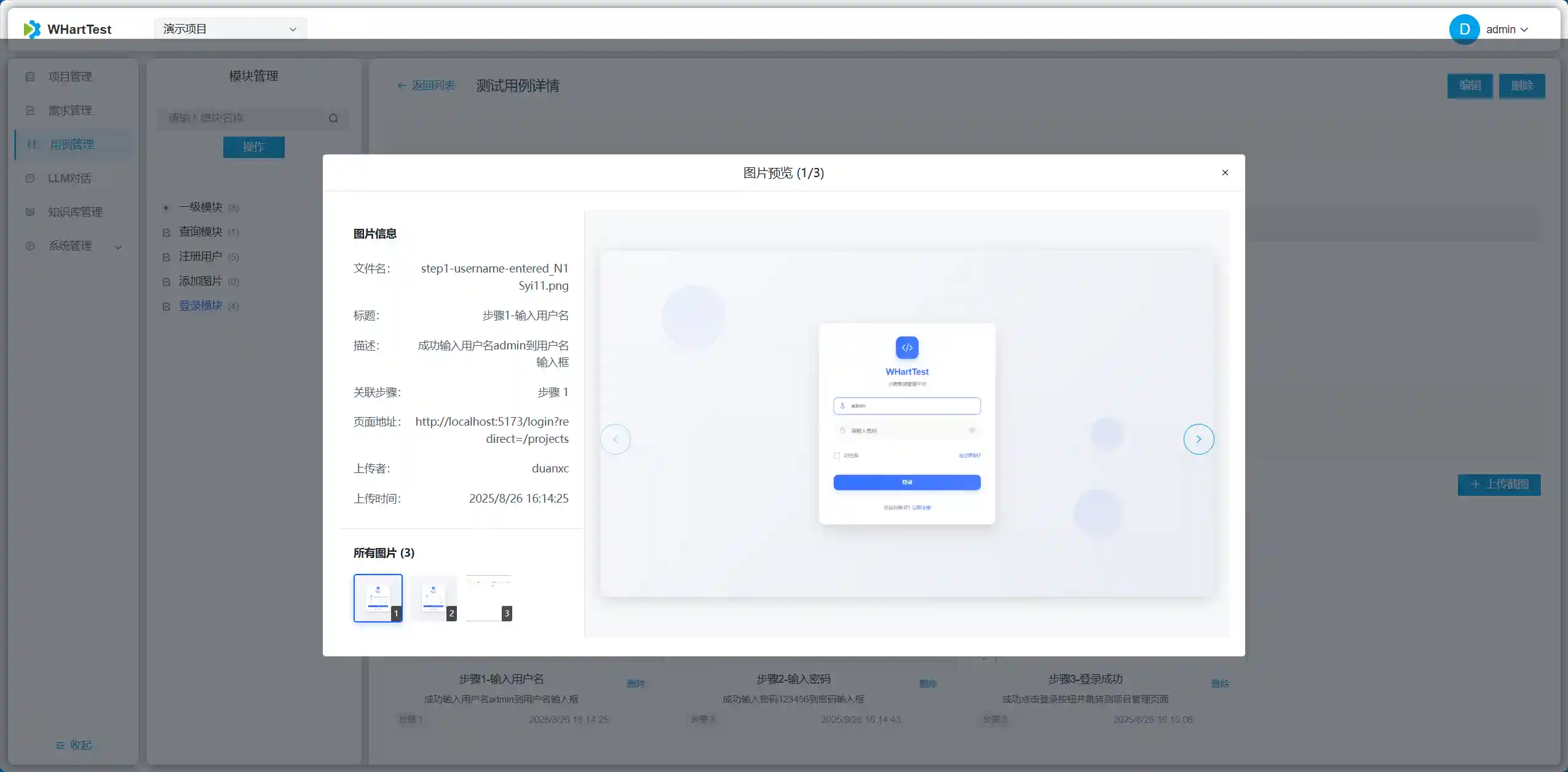Select the 用例管理 menu item
The width and height of the screenshot is (1568, 772).
72,145
